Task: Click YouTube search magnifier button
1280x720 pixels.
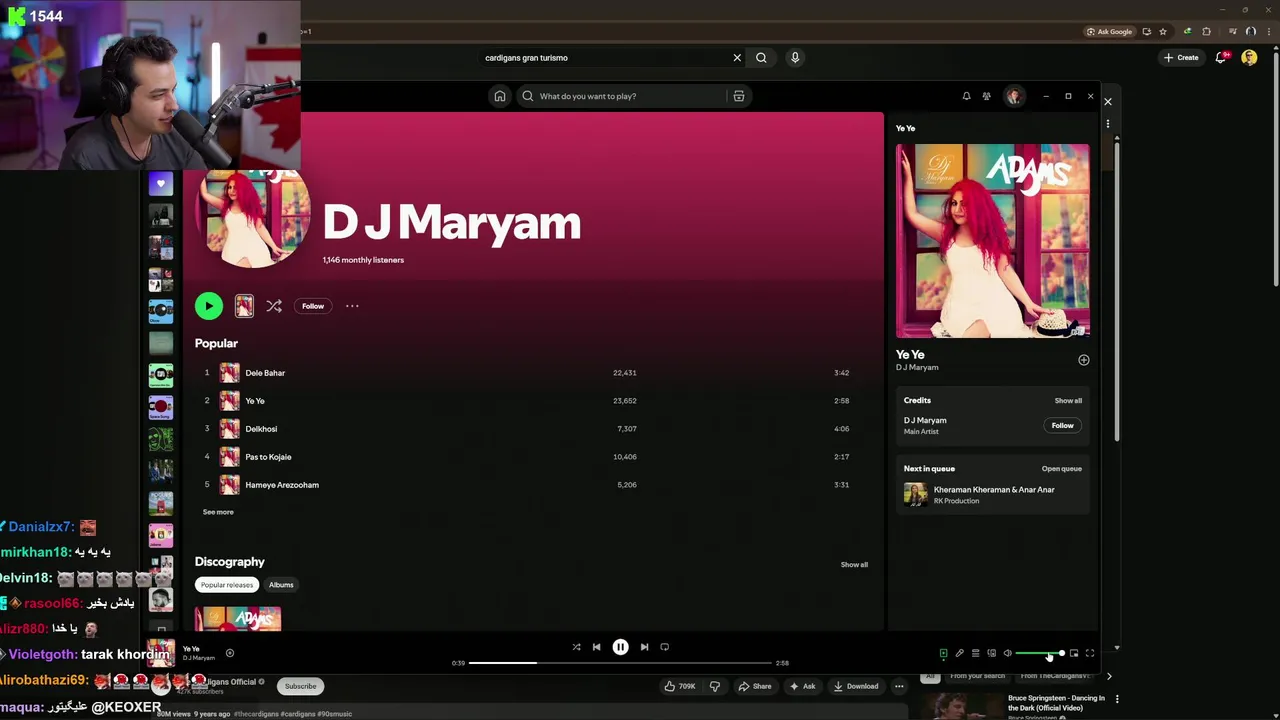Action: [x=761, y=58]
